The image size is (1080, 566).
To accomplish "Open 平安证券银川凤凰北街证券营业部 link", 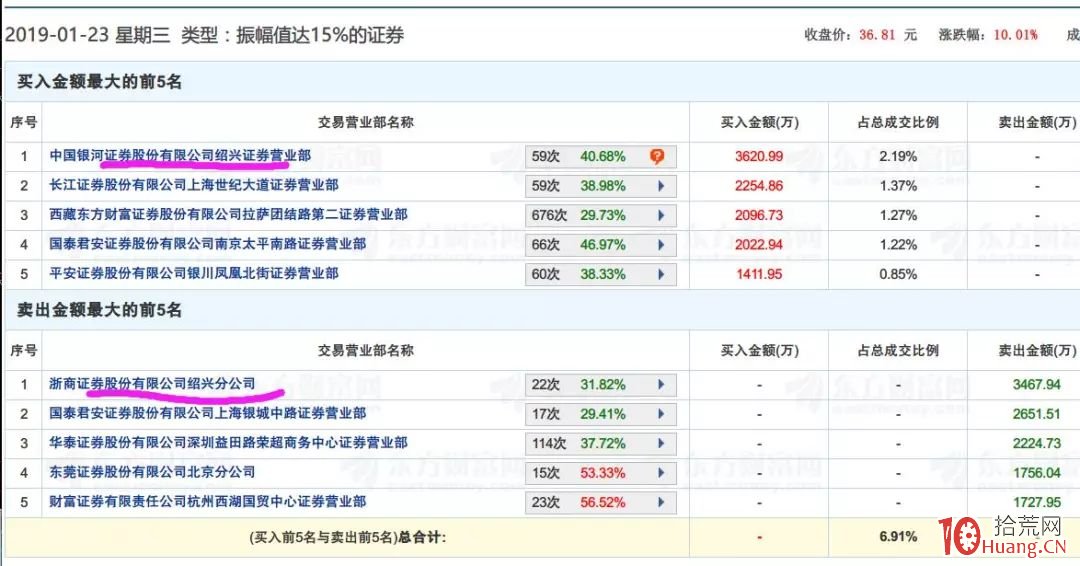I will point(194,273).
